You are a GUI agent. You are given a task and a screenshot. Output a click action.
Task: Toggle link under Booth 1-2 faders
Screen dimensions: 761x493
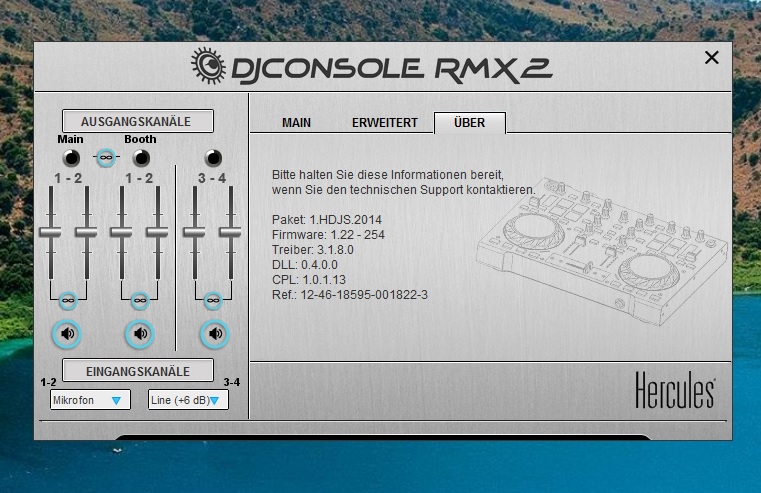140,301
